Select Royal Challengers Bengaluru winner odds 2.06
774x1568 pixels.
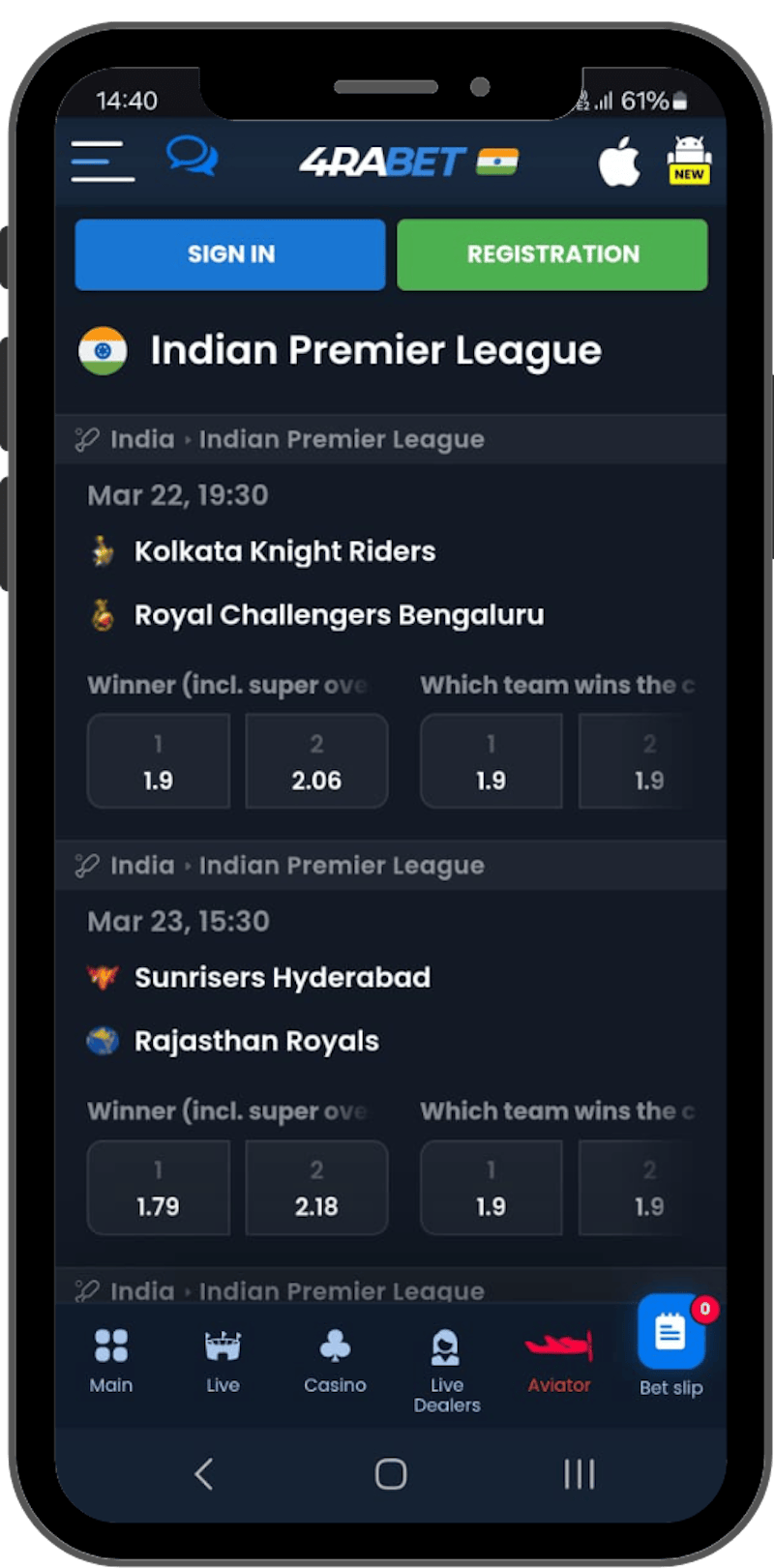(316, 761)
